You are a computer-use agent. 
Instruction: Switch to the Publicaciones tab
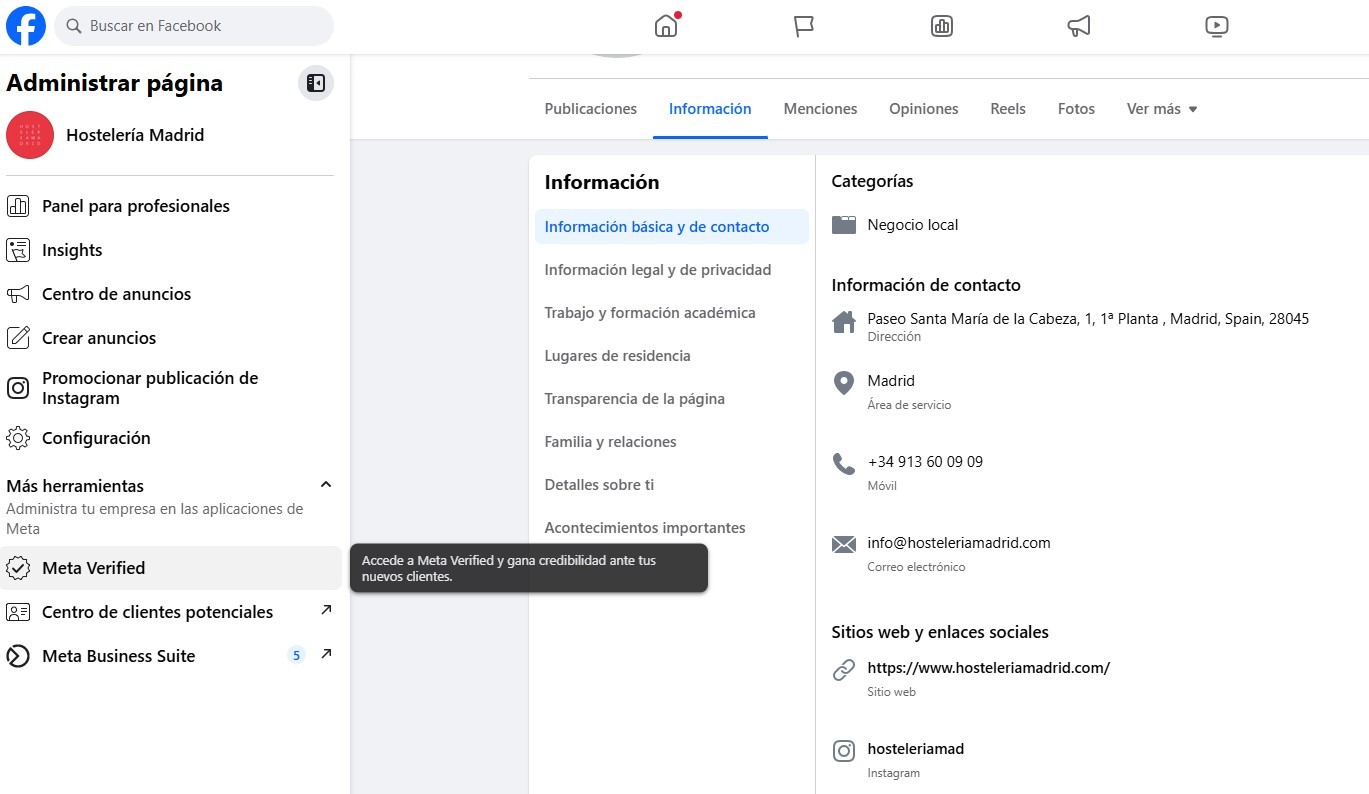[590, 109]
